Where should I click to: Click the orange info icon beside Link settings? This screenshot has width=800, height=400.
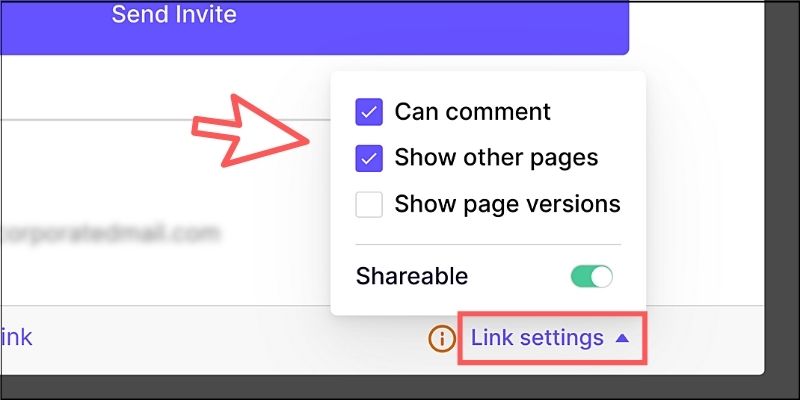pos(441,339)
